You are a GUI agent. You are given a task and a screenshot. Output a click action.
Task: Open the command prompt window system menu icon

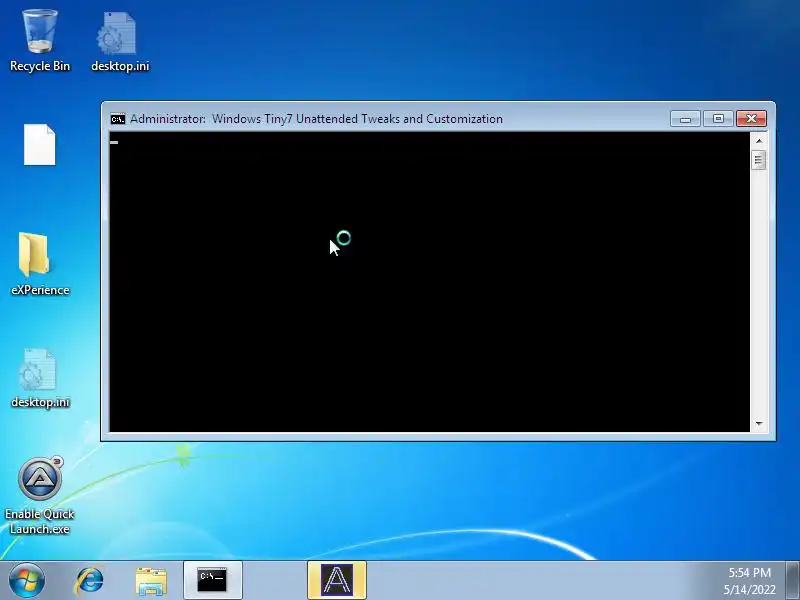click(118, 119)
